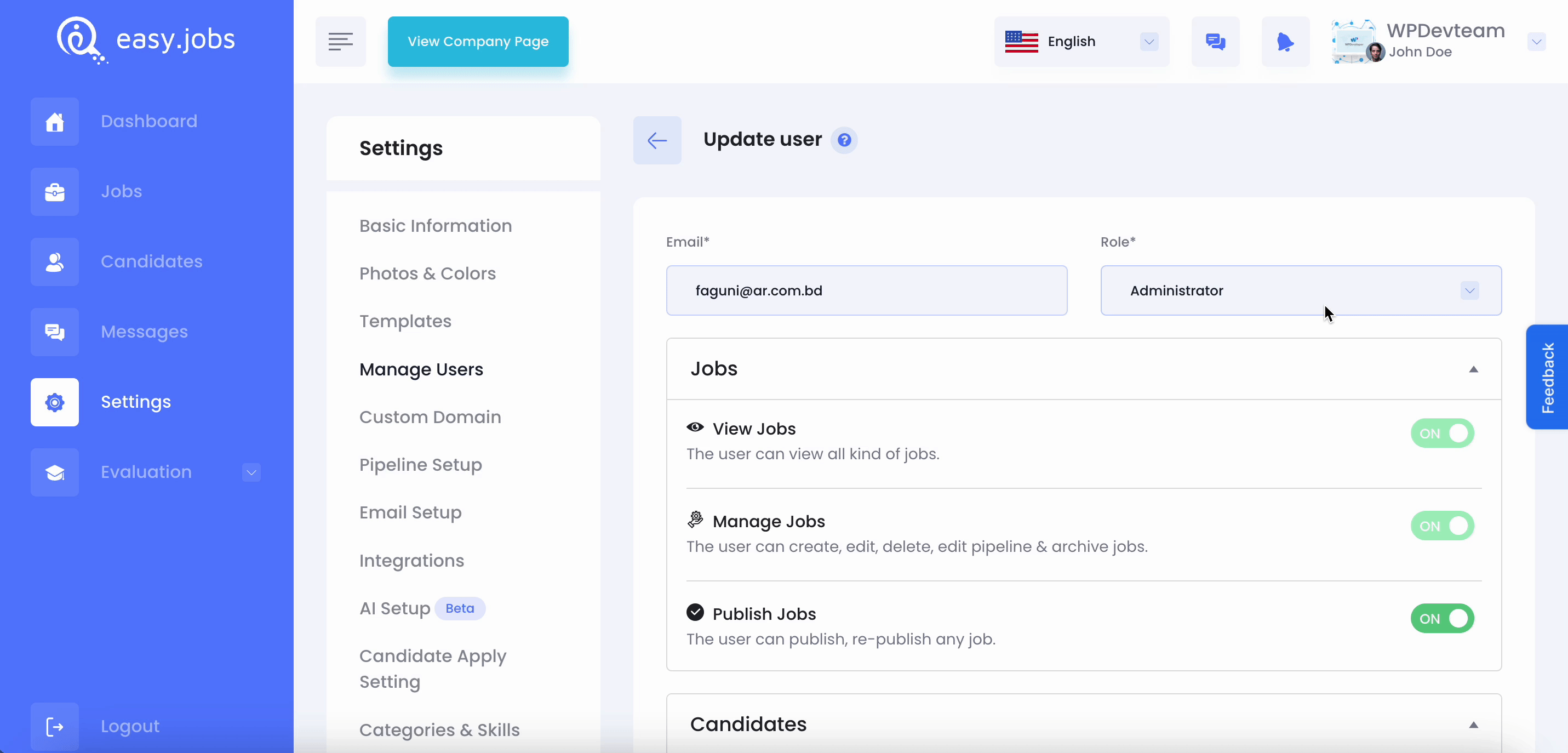Click the Logout arrow icon

[x=54, y=725]
